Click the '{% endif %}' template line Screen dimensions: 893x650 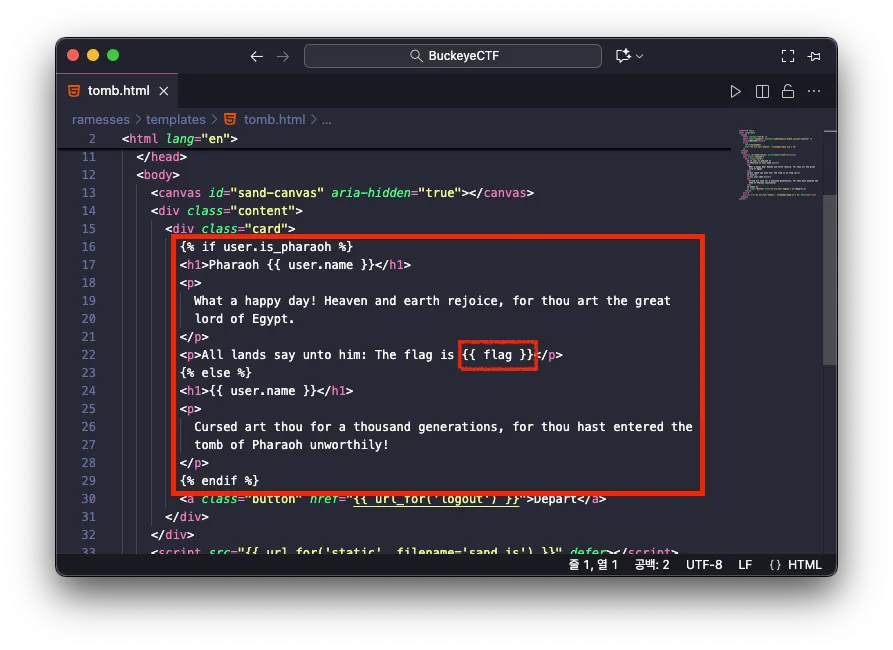coord(219,481)
